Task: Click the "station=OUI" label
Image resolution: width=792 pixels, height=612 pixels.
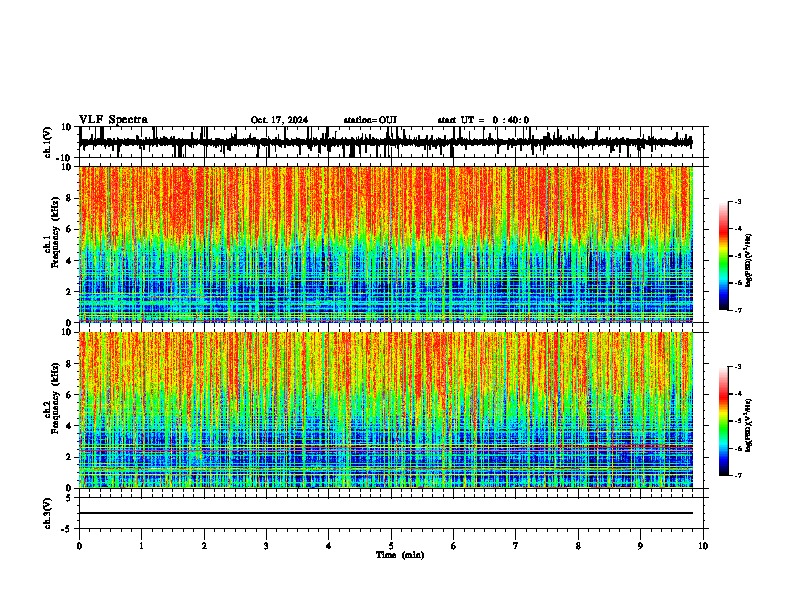Action: click(x=370, y=120)
